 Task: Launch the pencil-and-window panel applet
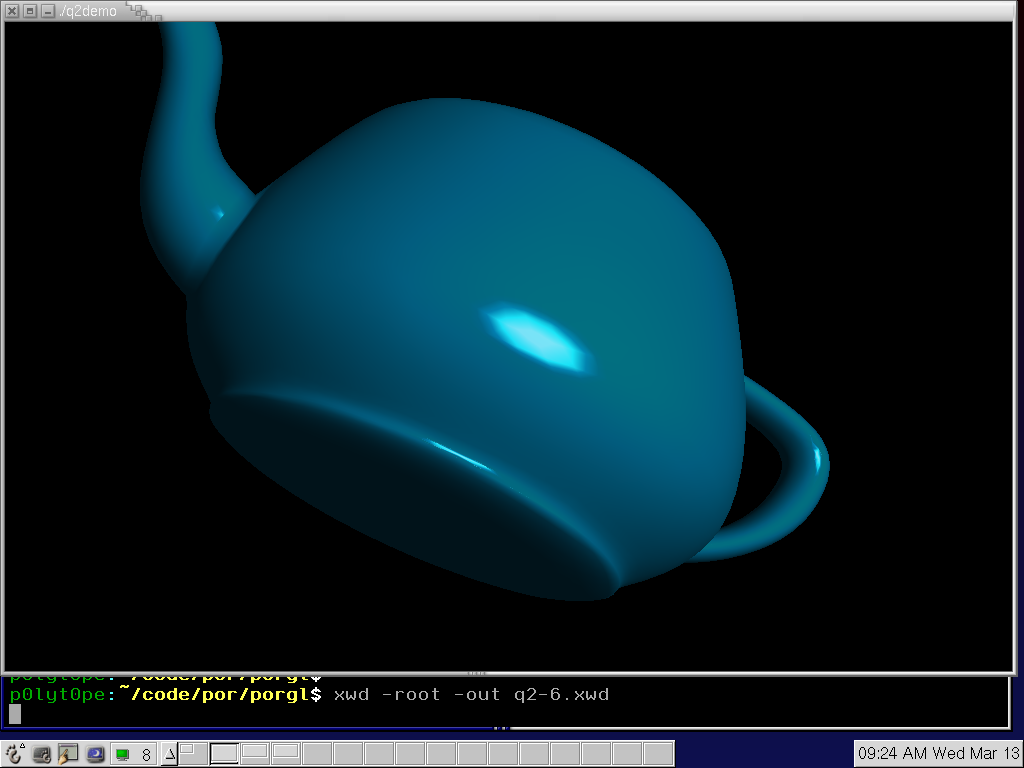(68, 754)
